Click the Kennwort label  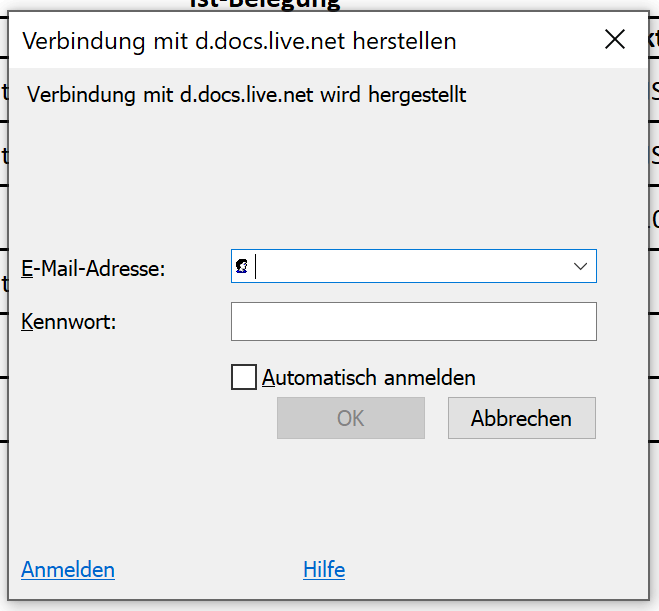(68, 322)
